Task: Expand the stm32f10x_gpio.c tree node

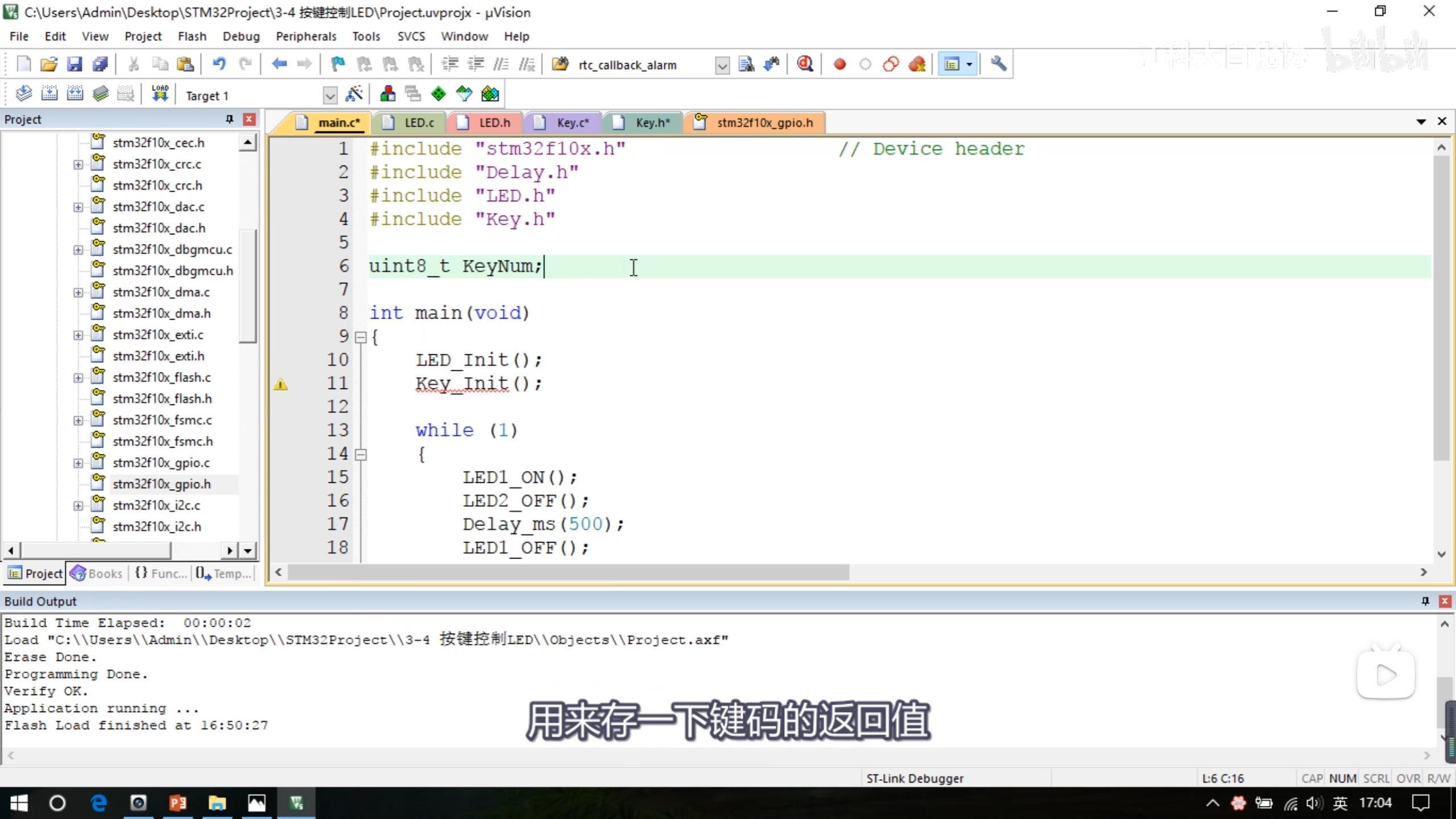Action: point(78,463)
